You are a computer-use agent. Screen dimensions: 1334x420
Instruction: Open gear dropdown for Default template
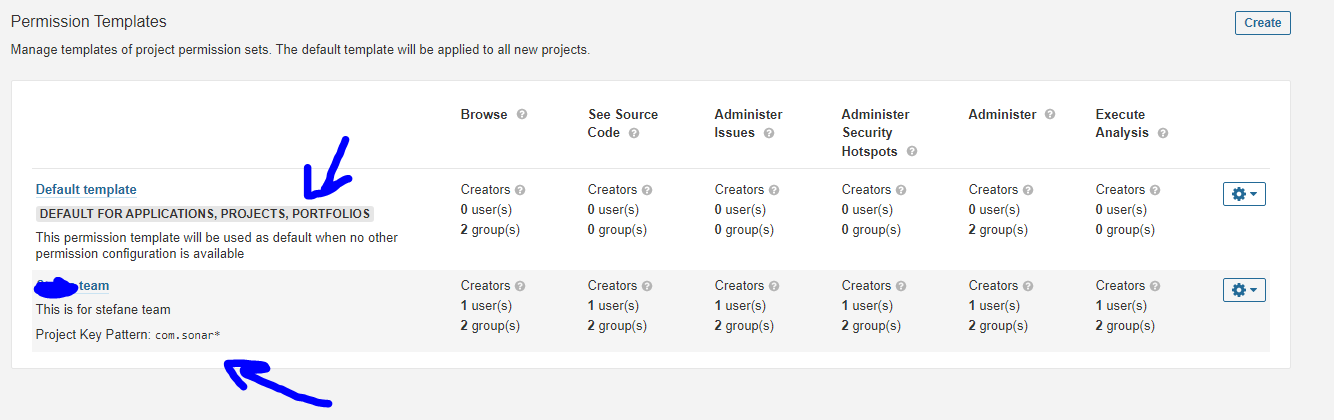click(1244, 194)
